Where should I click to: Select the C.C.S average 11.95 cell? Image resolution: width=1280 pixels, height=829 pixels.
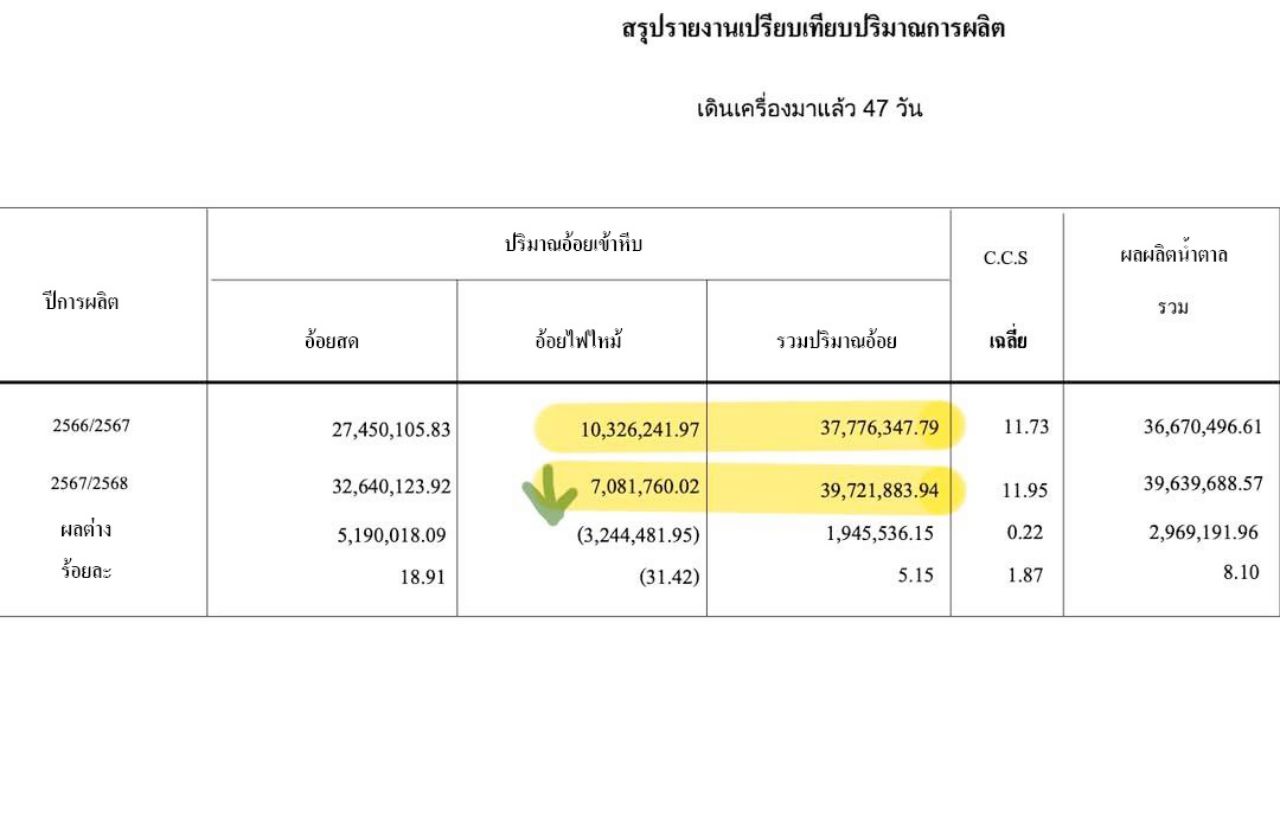(1023, 490)
